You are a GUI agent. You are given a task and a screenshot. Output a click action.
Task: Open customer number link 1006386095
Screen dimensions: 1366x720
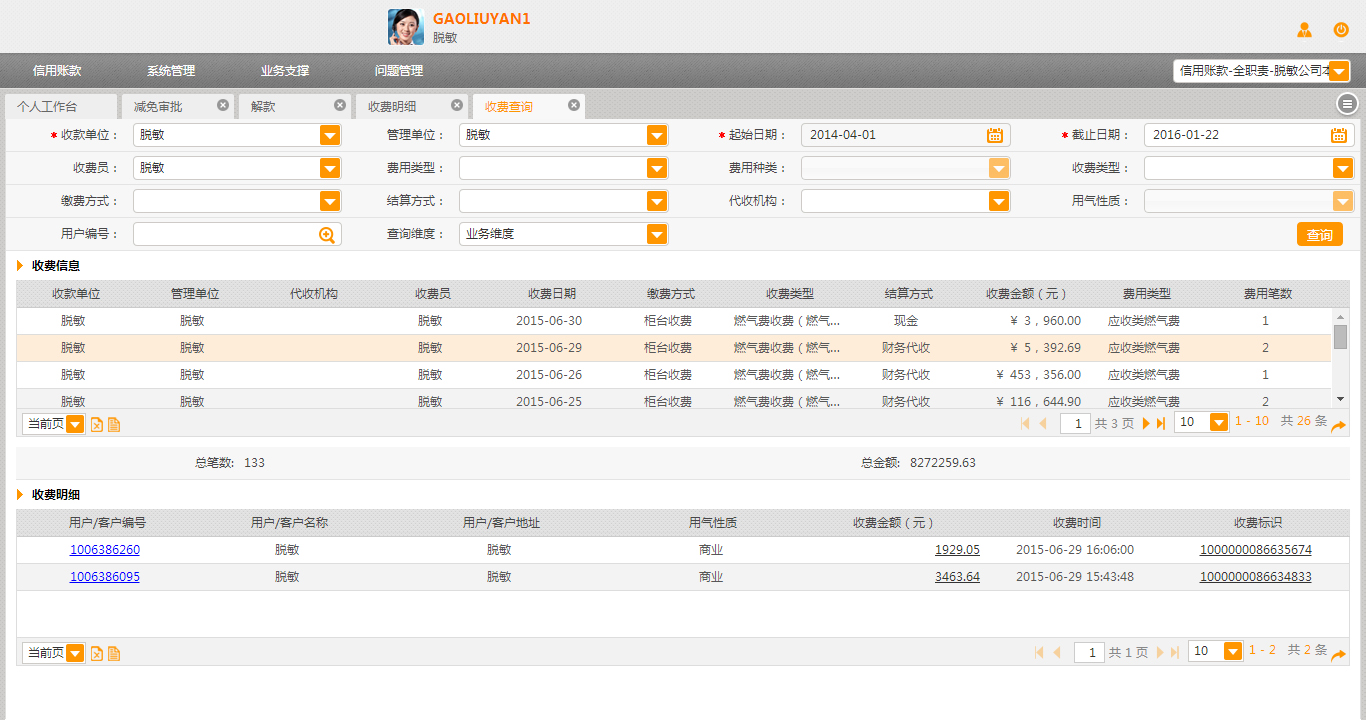(105, 577)
